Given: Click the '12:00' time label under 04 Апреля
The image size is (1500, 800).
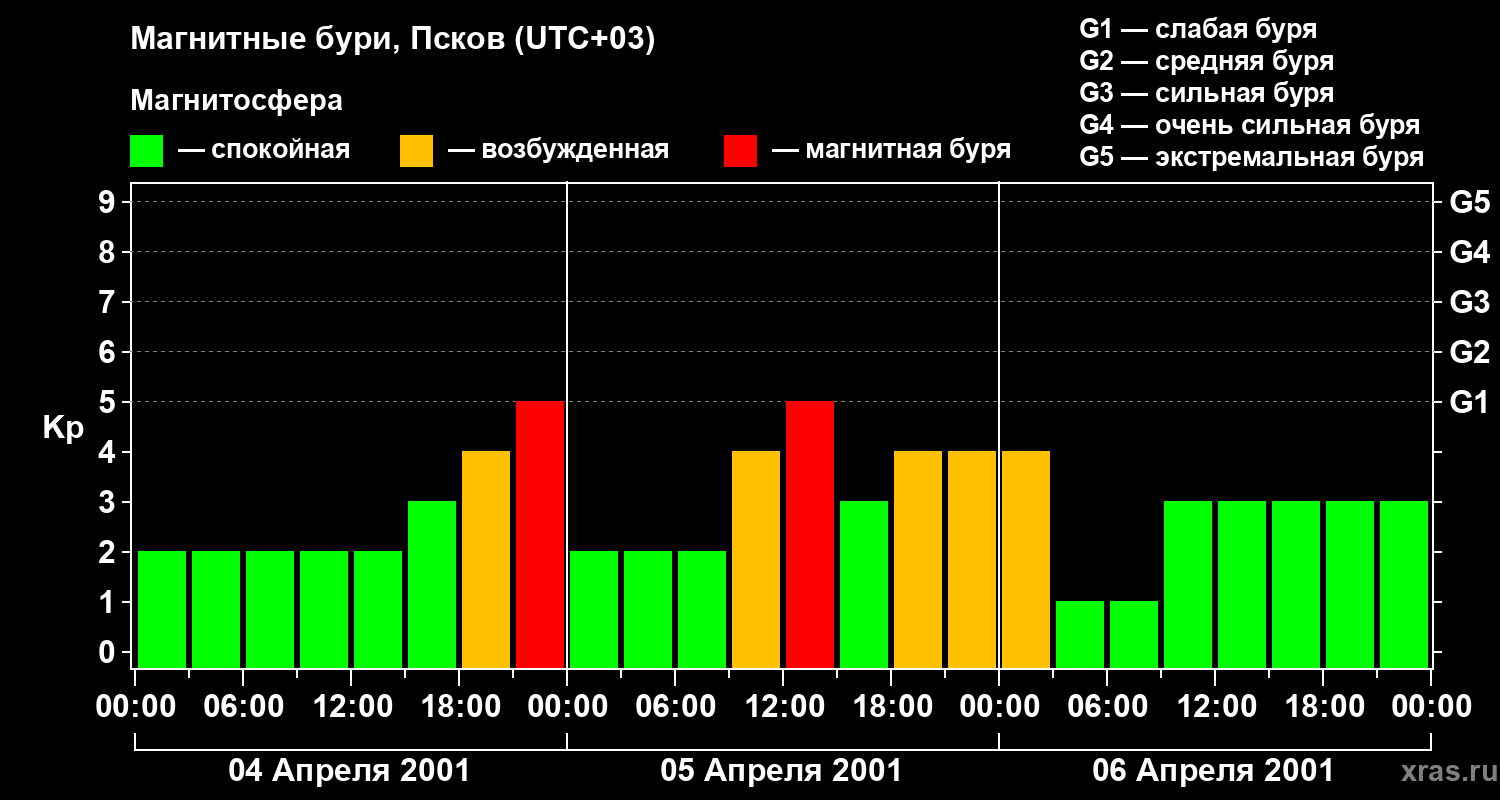Looking at the screenshot, I should [x=351, y=707].
